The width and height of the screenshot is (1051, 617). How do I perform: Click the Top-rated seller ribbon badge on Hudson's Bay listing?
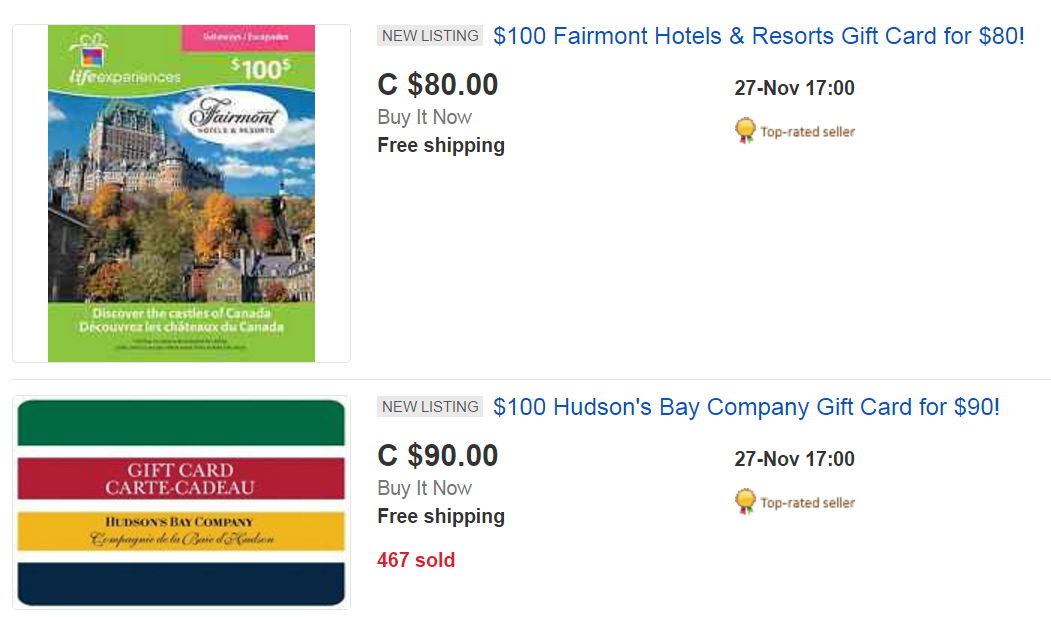click(745, 501)
